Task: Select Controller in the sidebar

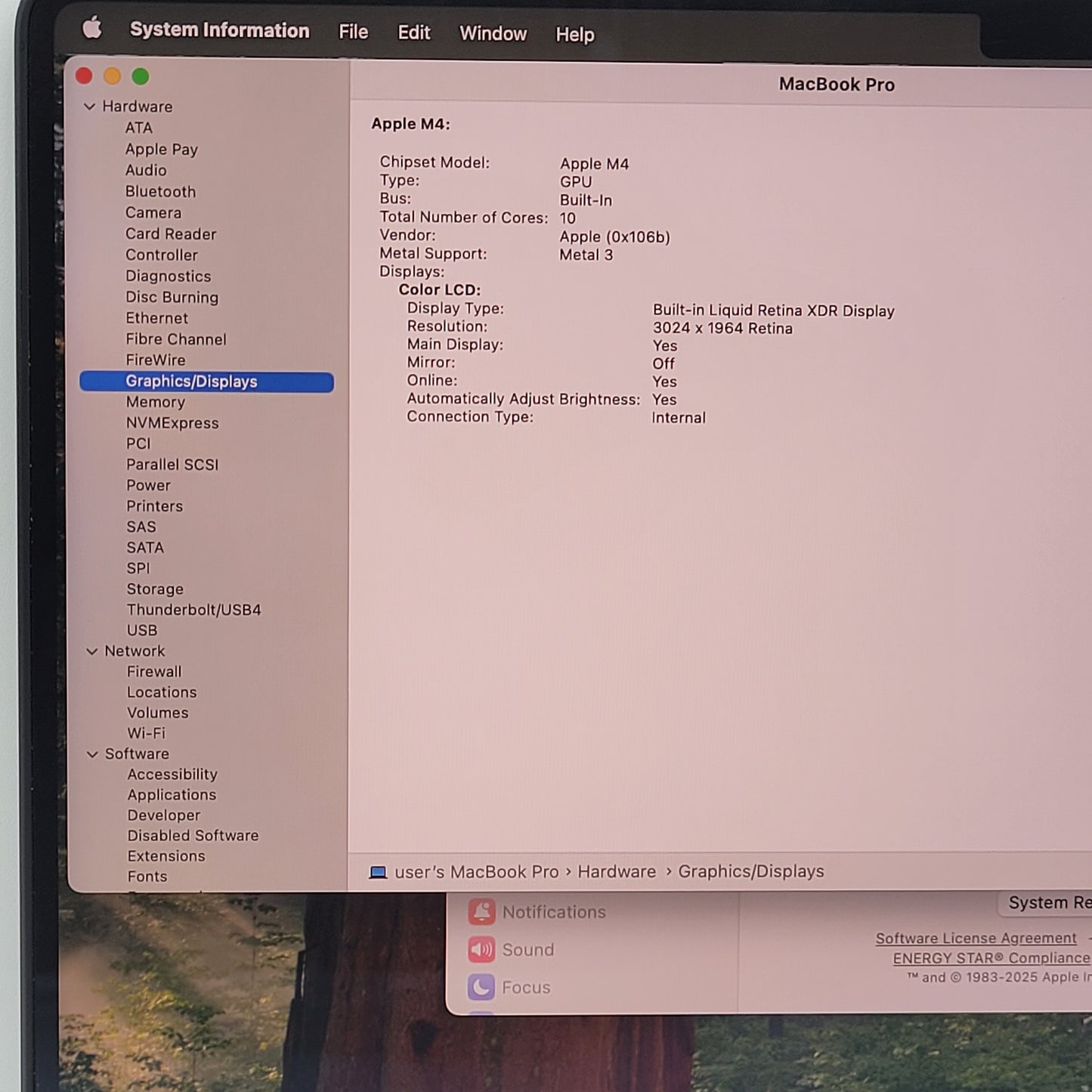Action: coord(162,255)
